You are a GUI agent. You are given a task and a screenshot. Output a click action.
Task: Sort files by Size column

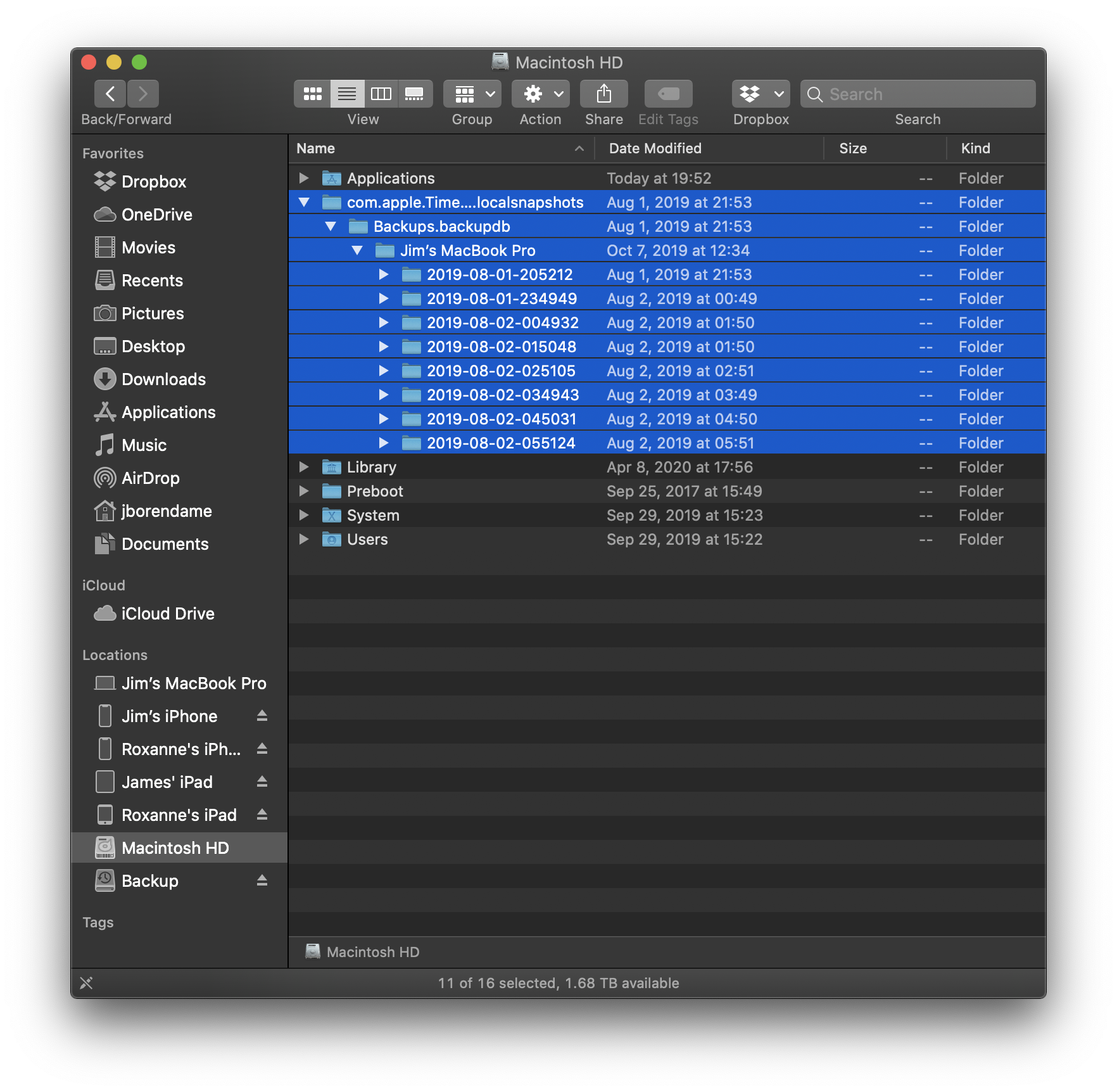(x=853, y=148)
